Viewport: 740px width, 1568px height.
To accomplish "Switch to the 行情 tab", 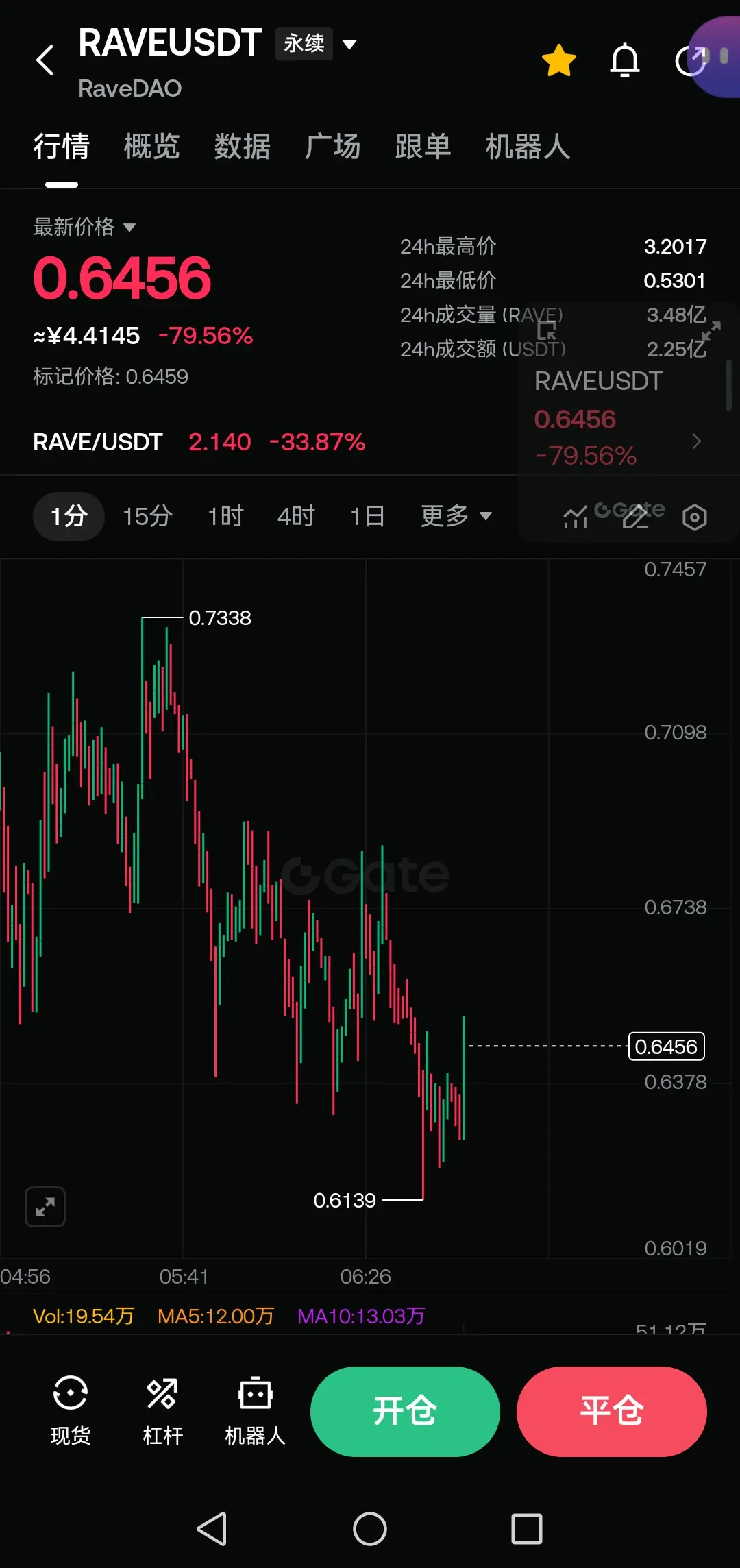I will point(62,146).
